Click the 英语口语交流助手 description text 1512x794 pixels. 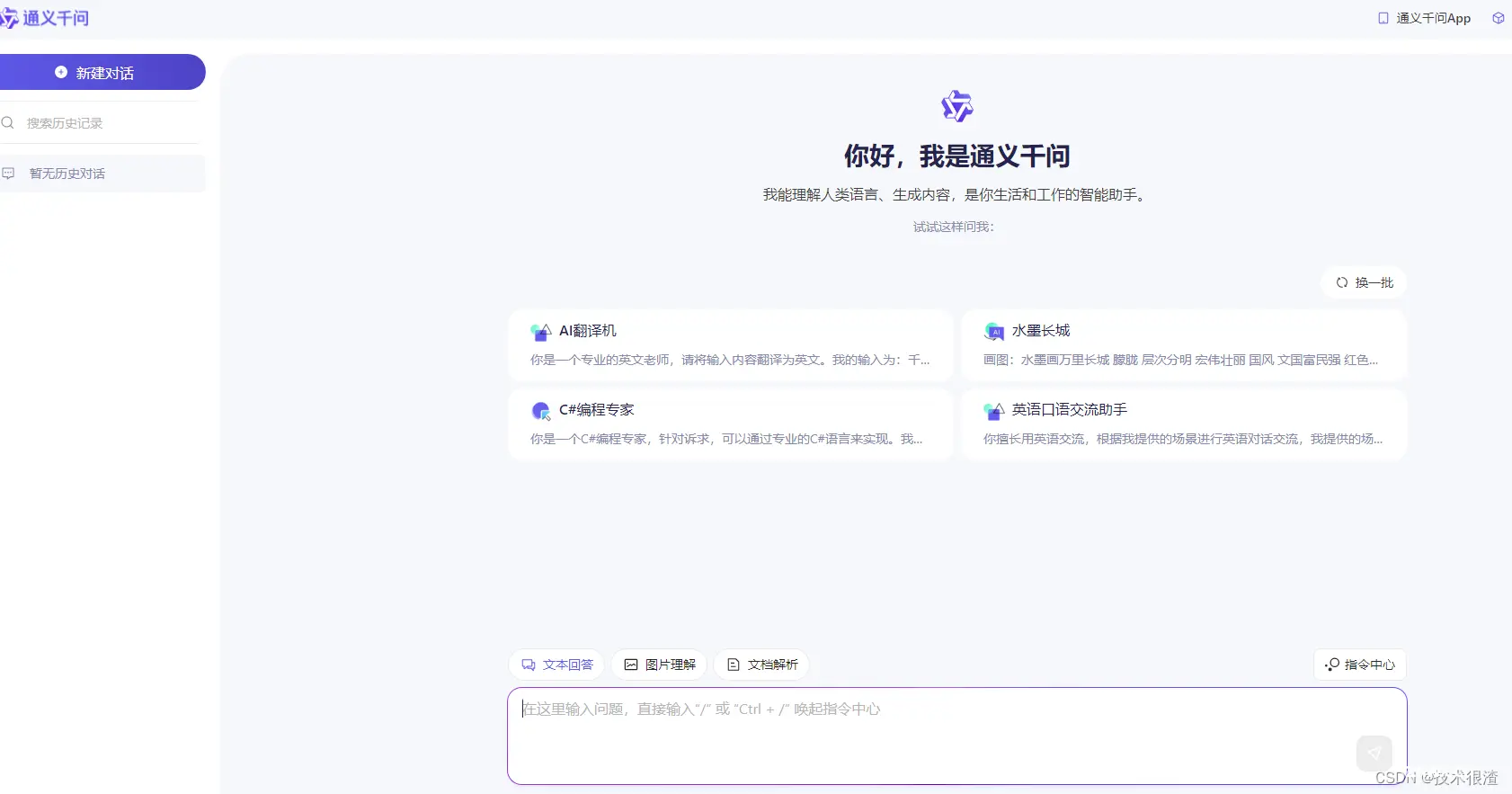[x=1183, y=439]
